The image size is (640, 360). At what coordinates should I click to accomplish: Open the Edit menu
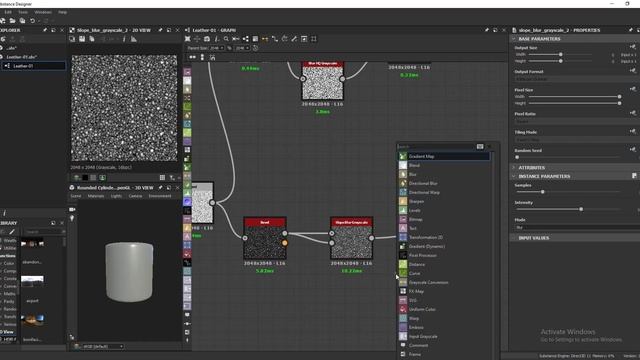(8, 12)
